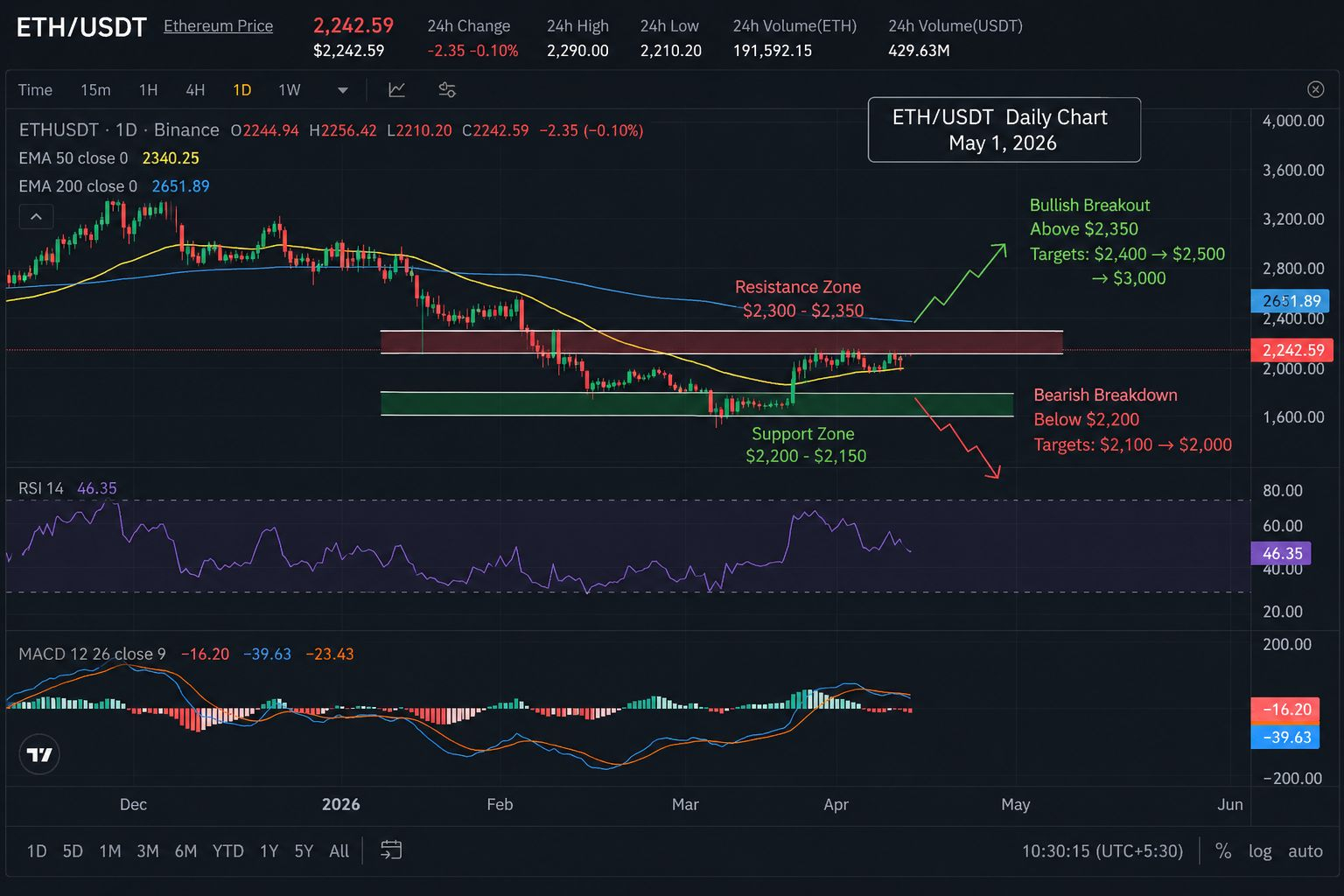Click the 24h Change value −2.35 −0.10%
Viewport: 1344px width, 896px height.
[x=472, y=51]
